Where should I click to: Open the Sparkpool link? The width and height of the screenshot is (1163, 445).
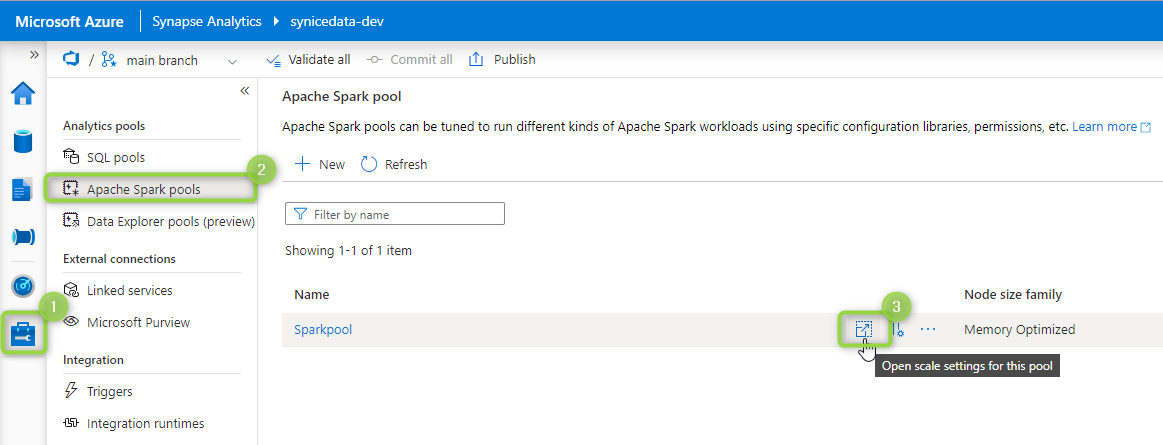(323, 329)
